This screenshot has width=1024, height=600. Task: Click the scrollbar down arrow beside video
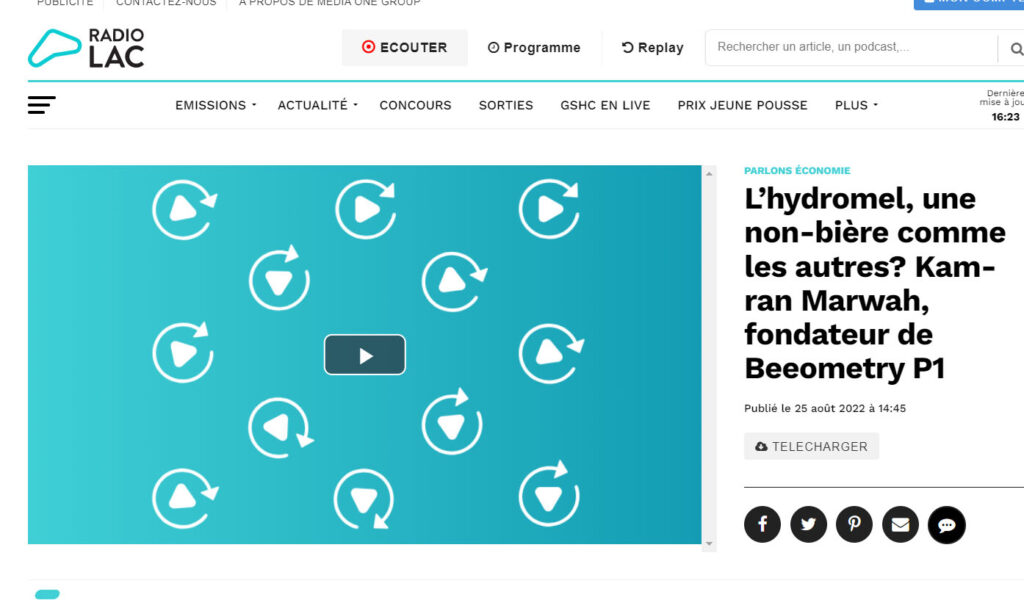[710, 544]
